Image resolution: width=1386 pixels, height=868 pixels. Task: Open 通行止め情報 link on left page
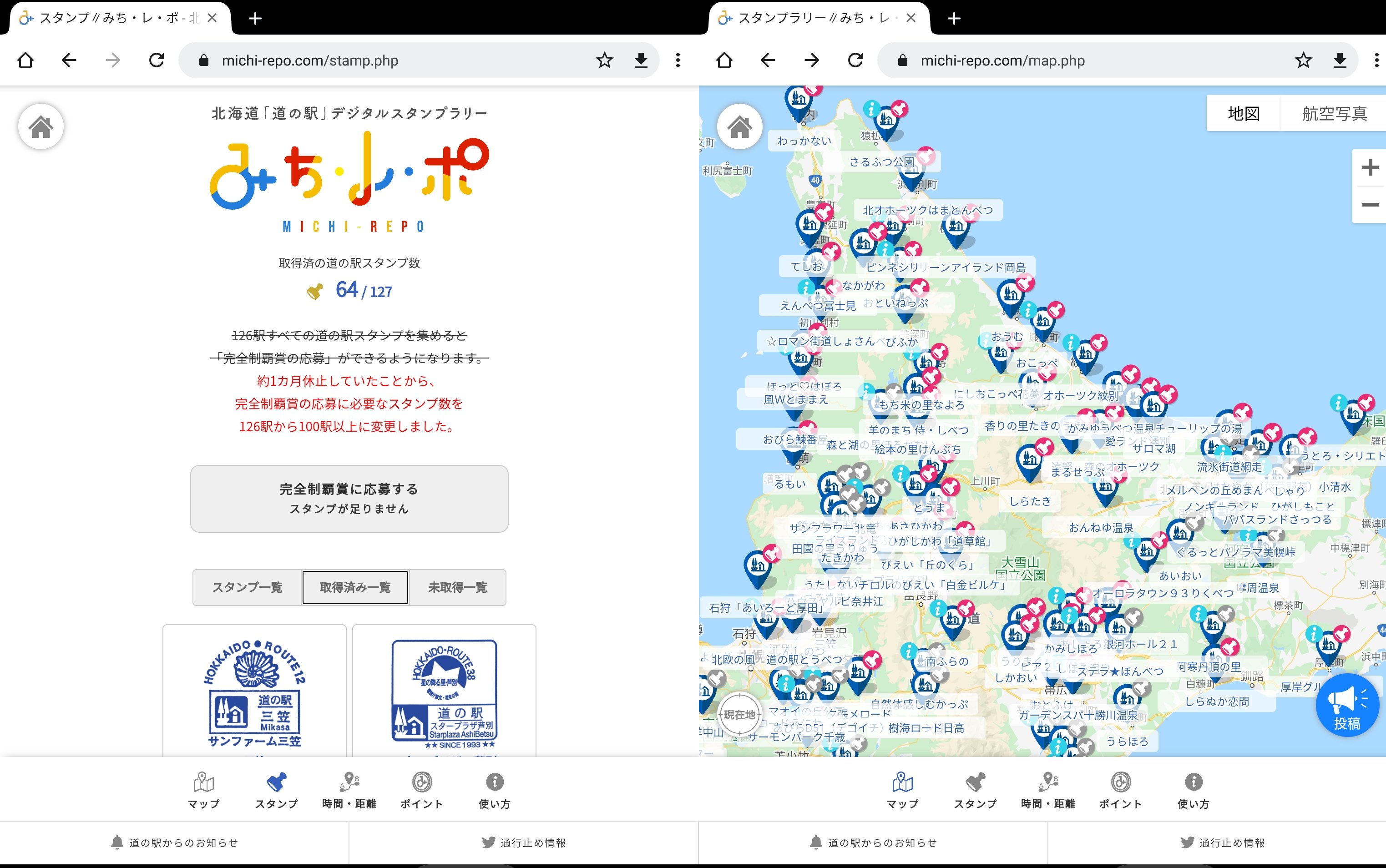pos(524,843)
